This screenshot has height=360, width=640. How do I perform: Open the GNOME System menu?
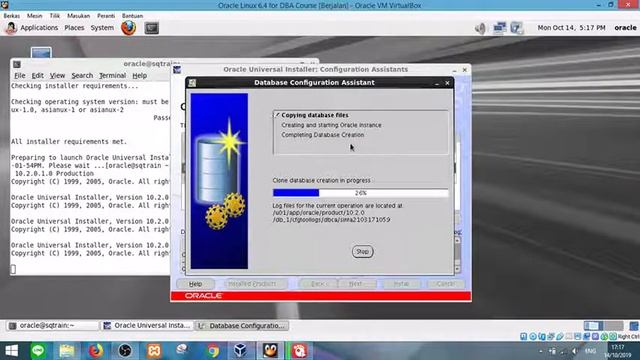[x=102, y=28]
